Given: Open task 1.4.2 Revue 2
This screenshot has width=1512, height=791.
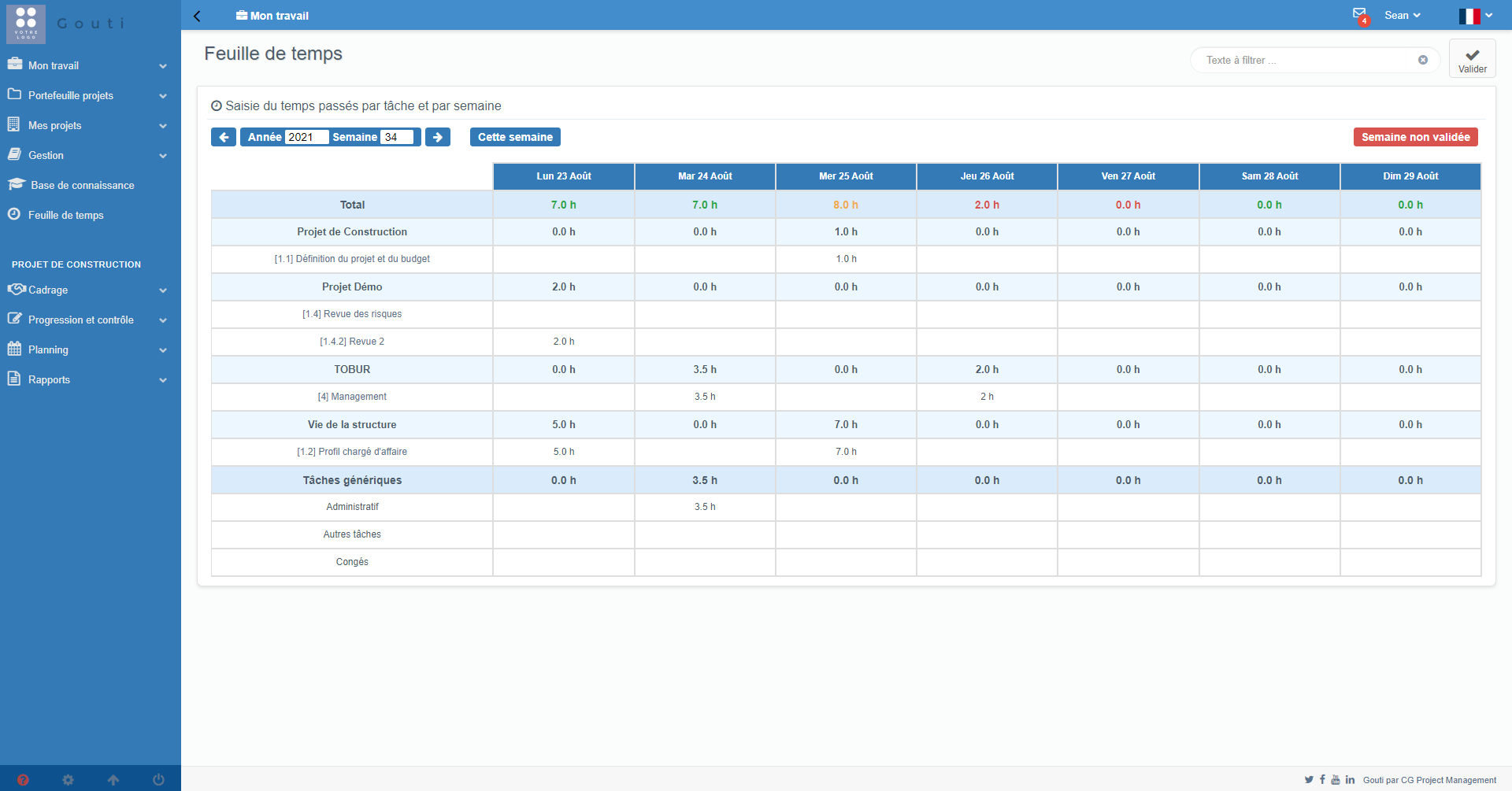Looking at the screenshot, I should (x=352, y=342).
